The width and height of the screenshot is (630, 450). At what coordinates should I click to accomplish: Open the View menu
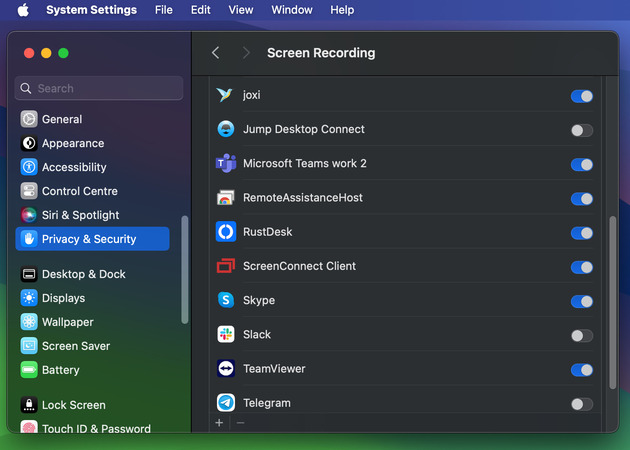[241, 10]
